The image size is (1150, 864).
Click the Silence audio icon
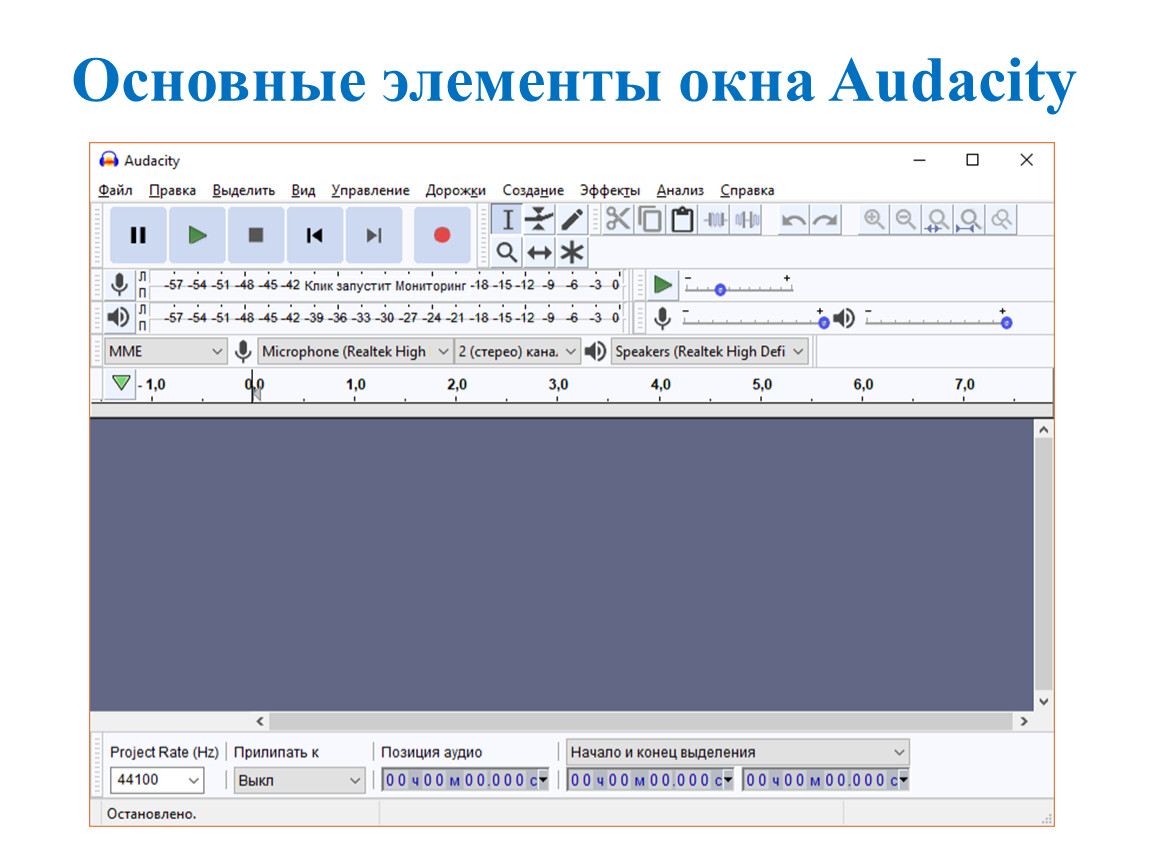pyautogui.click(x=747, y=219)
